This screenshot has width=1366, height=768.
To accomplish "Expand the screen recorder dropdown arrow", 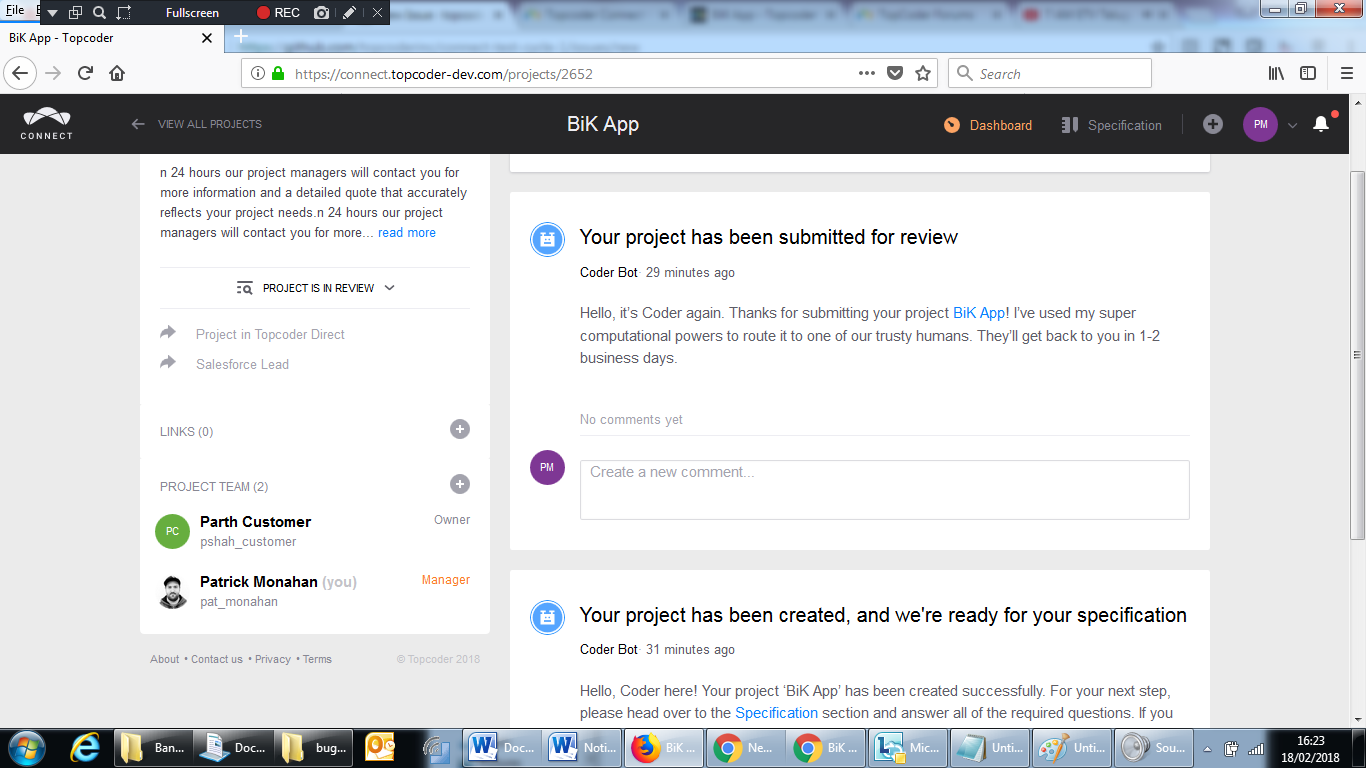I will [52, 13].
